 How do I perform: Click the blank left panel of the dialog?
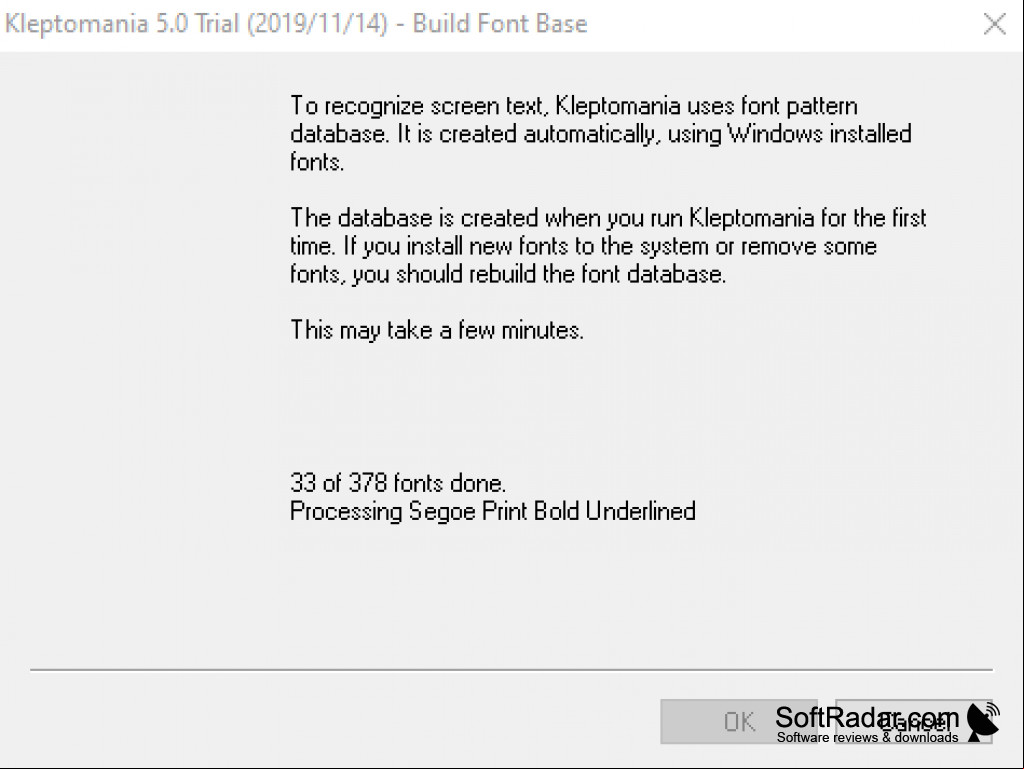[140, 359]
